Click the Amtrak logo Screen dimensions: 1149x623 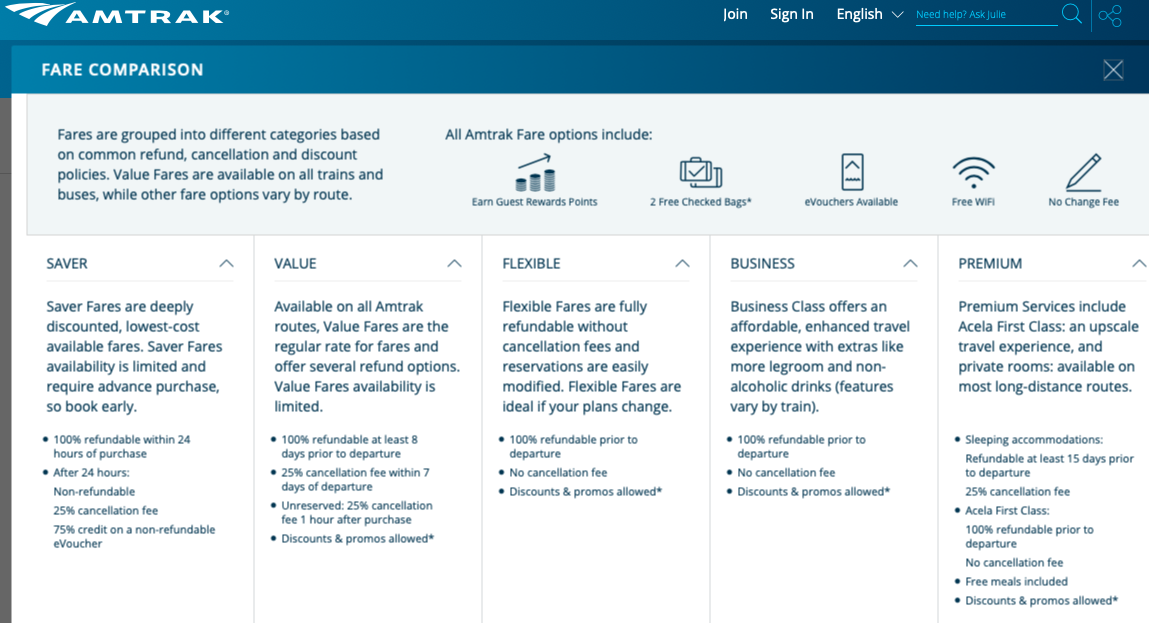point(117,14)
